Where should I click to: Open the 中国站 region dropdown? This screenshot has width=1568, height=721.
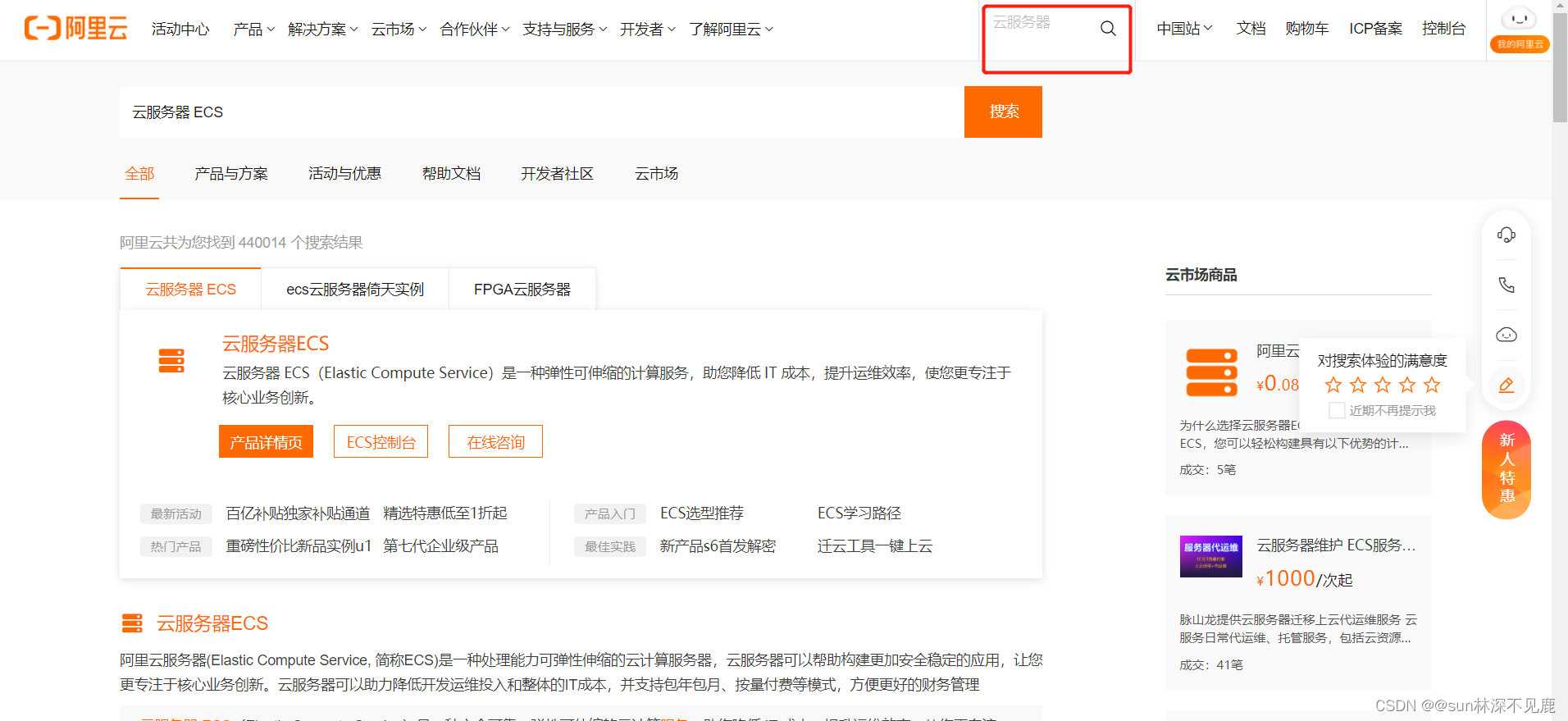[x=1184, y=29]
